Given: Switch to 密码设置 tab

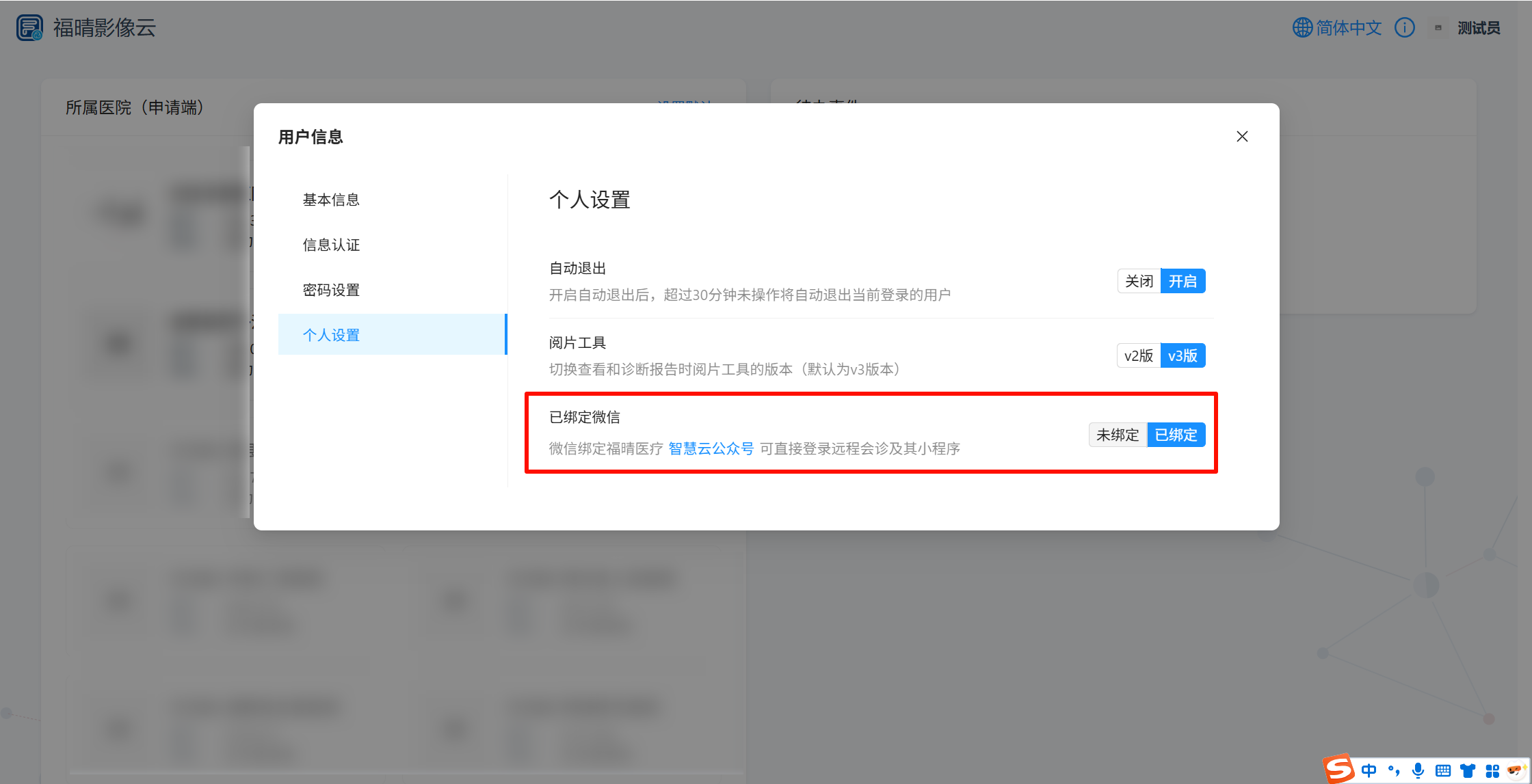Looking at the screenshot, I should click(331, 290).
